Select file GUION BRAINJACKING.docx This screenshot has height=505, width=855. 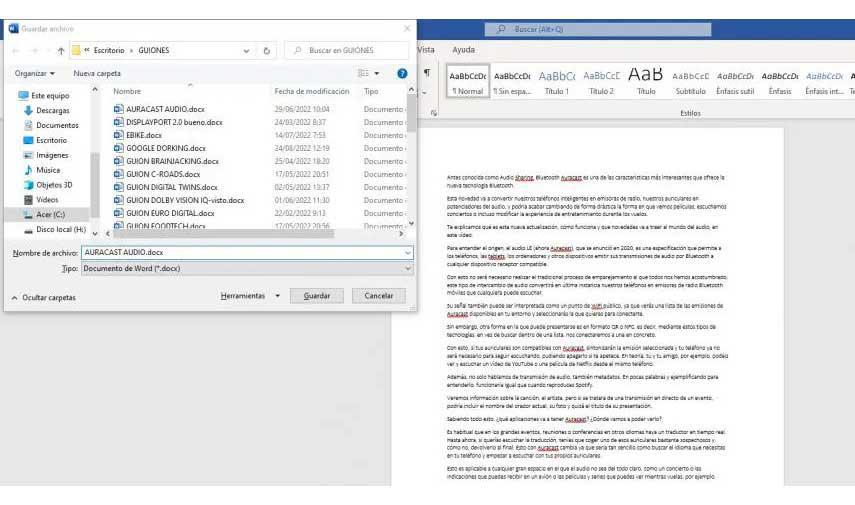click(x=166, y=161)
